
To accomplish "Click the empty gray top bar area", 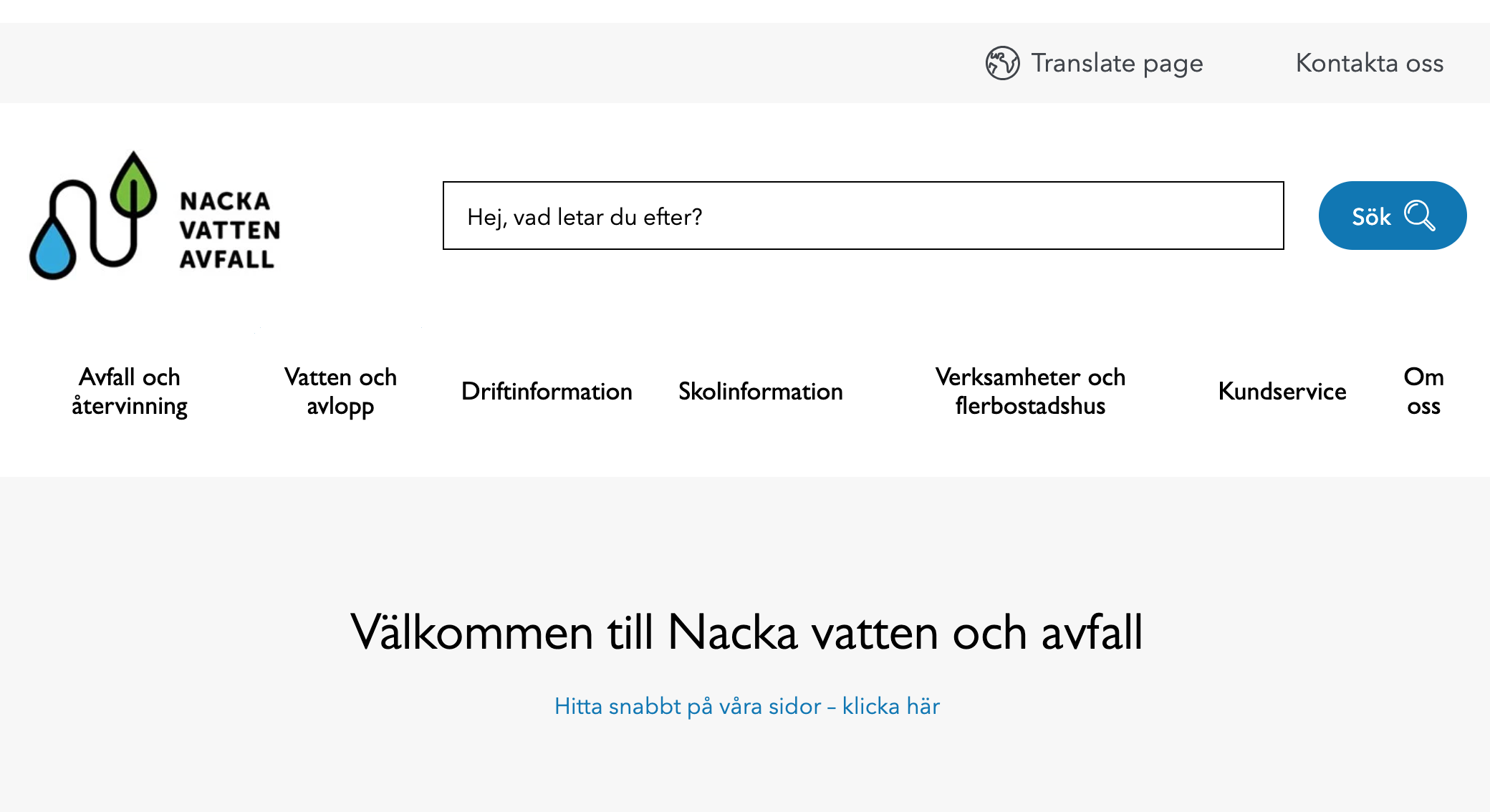I will 430,63.
